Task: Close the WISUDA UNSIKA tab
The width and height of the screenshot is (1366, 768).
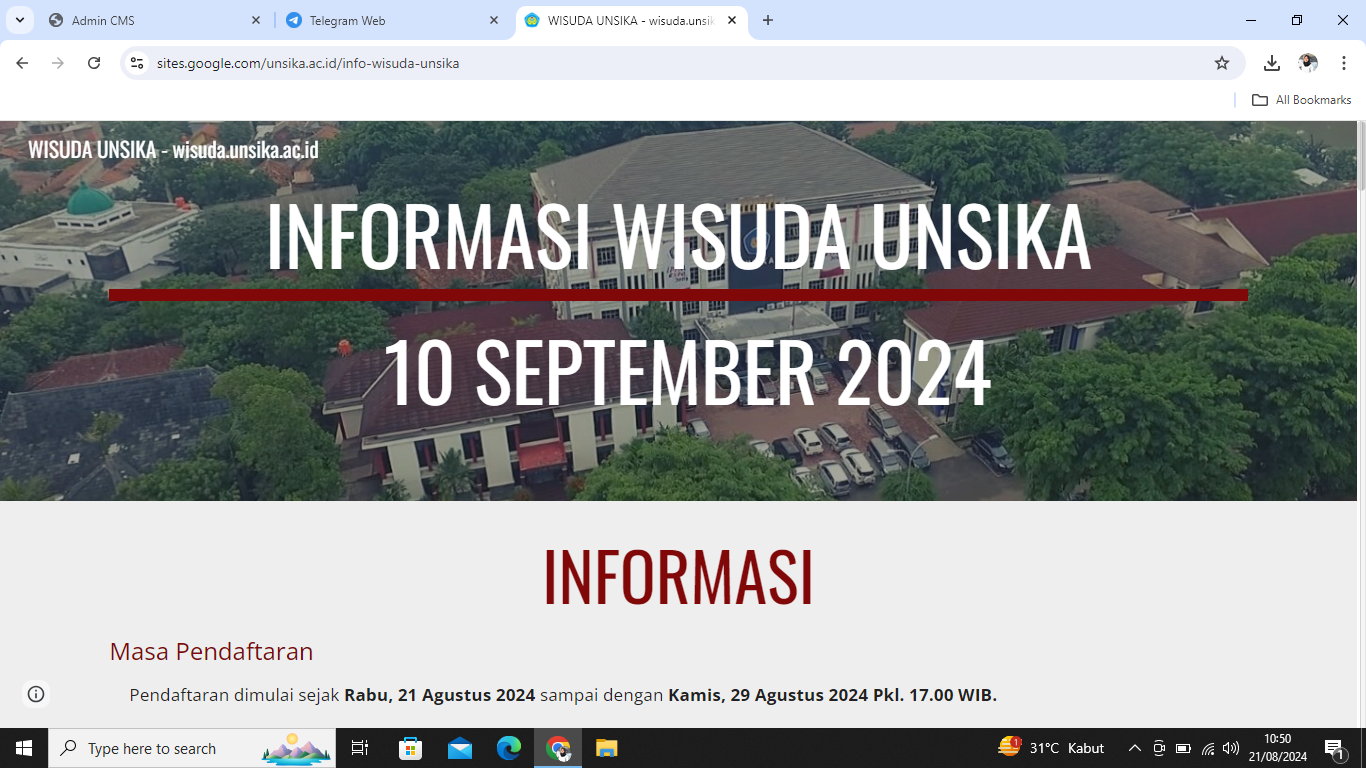Action: 732,20
